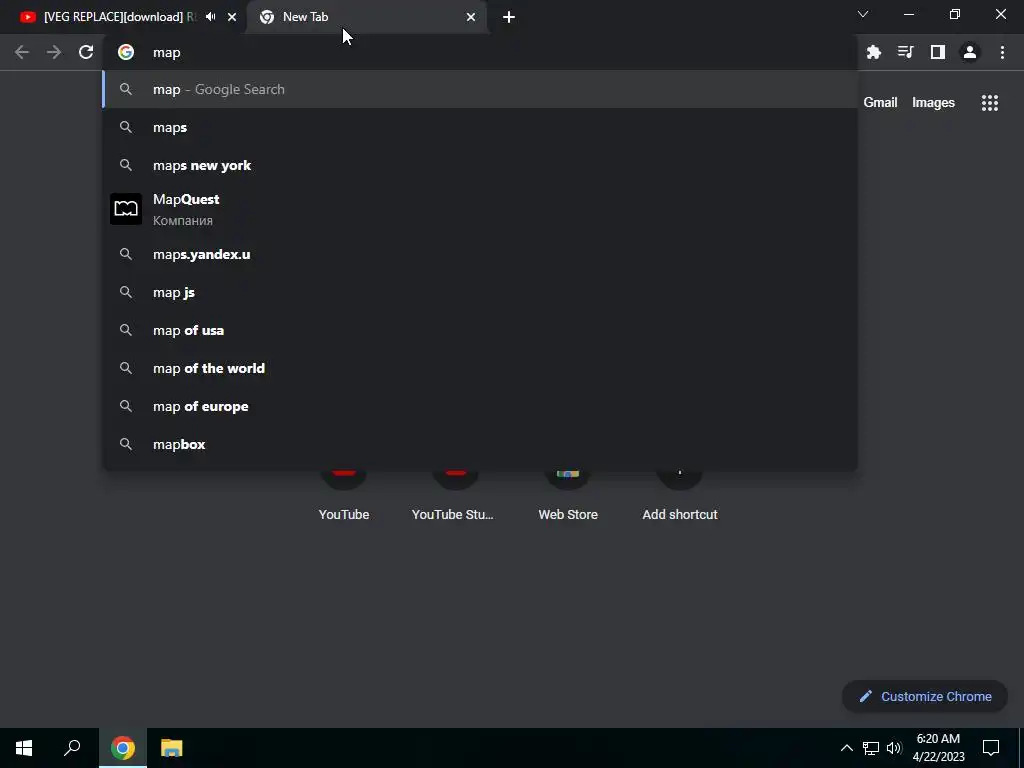Reload the current page

(86, 52)
